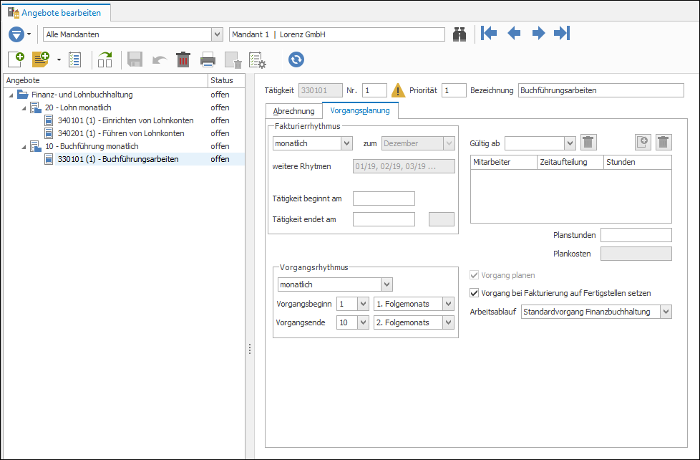
Task: Open the list settings gear icon
Action: point(258,60)
